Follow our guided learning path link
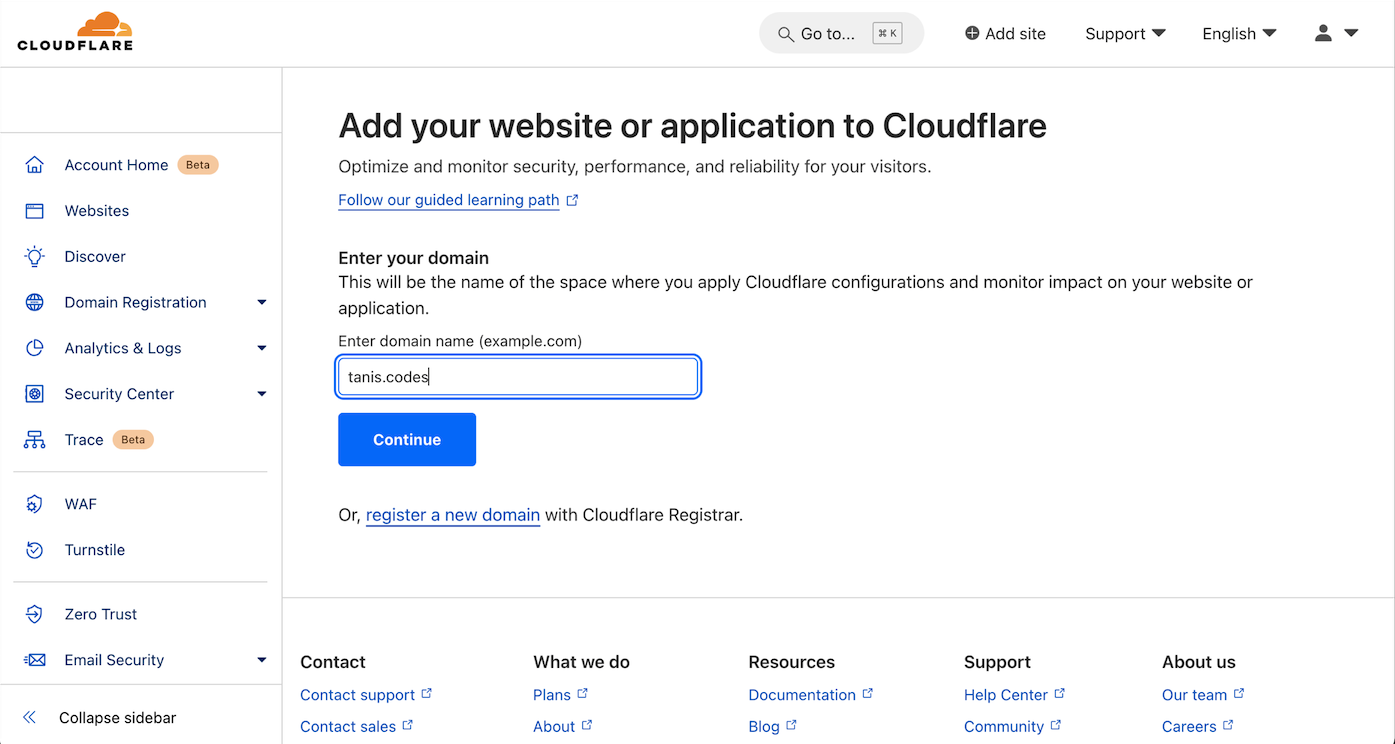Viewport: 1395px width, 744px height. click(x=449, y=200)
